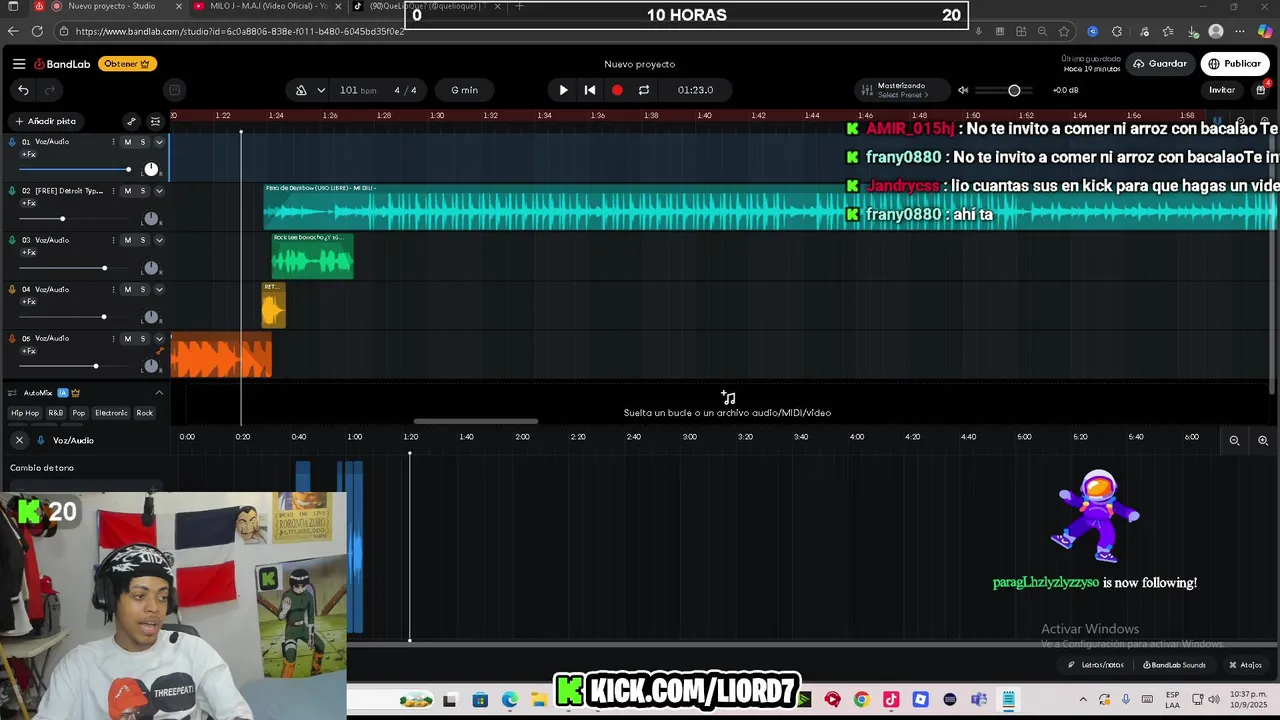This screenshot has height=720, width=1280.
Task: Return to the beginning of project
Action: click(590, 90)
